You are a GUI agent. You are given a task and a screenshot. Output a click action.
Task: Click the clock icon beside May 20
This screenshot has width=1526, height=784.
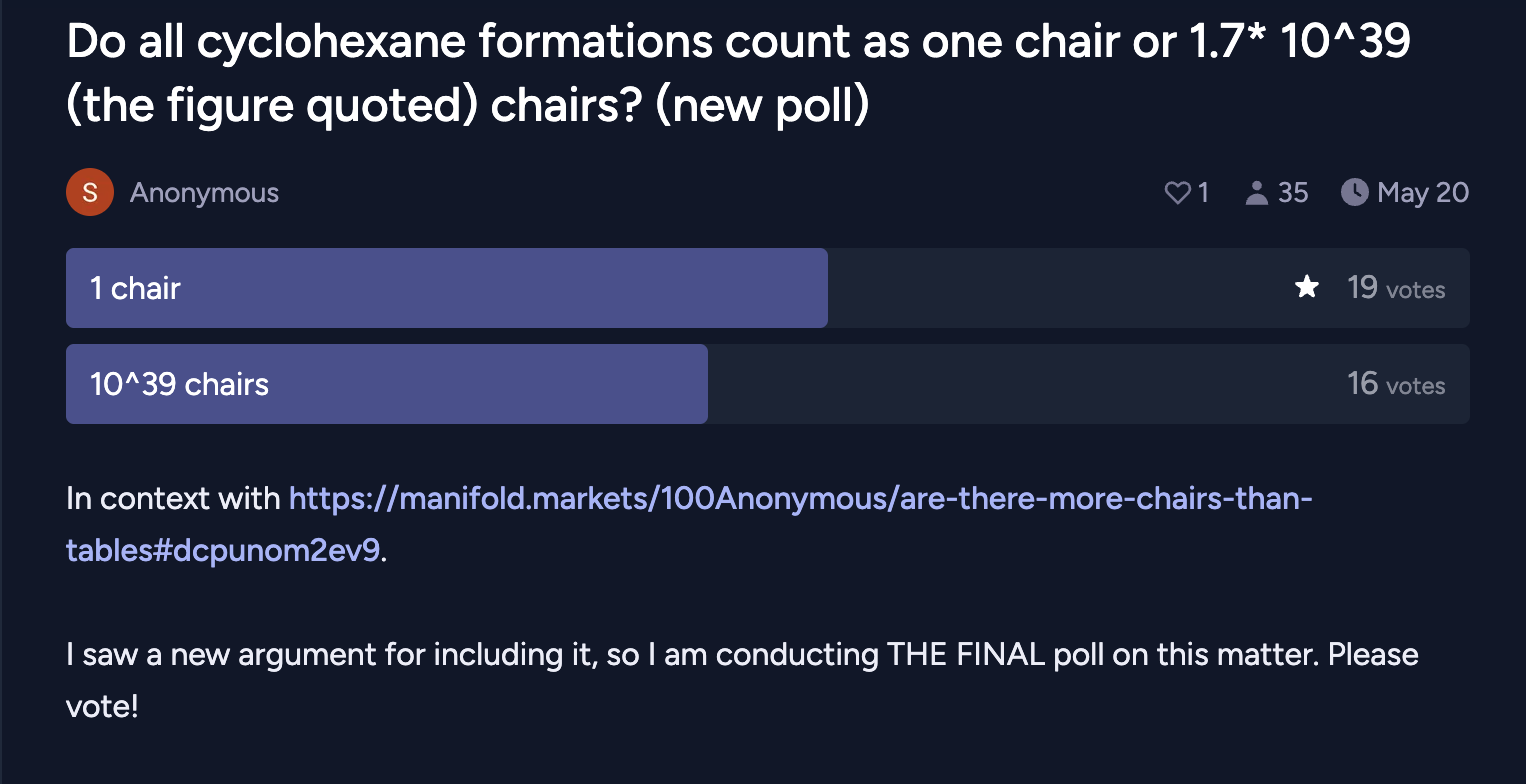[x=1354, y=192]
